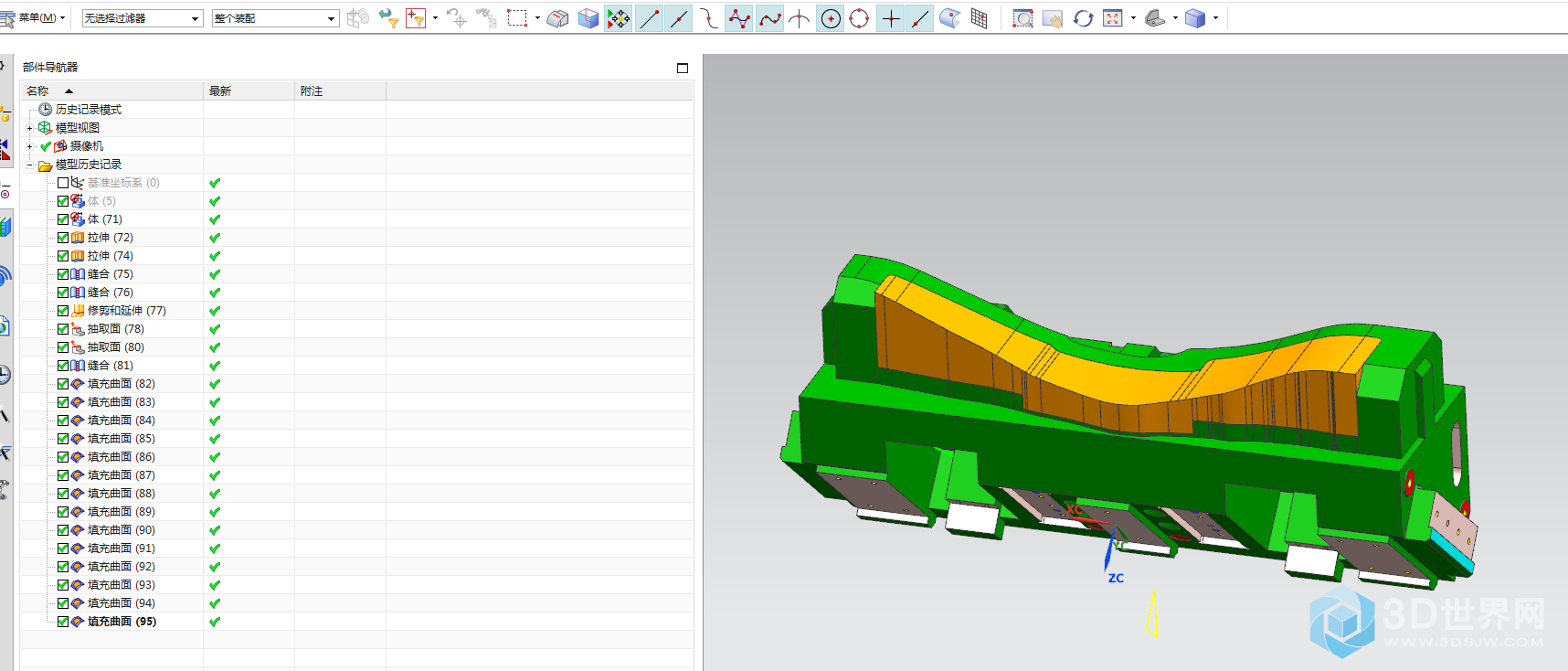
Task: Sort by the 名称 column header
Action: (111, 91)
